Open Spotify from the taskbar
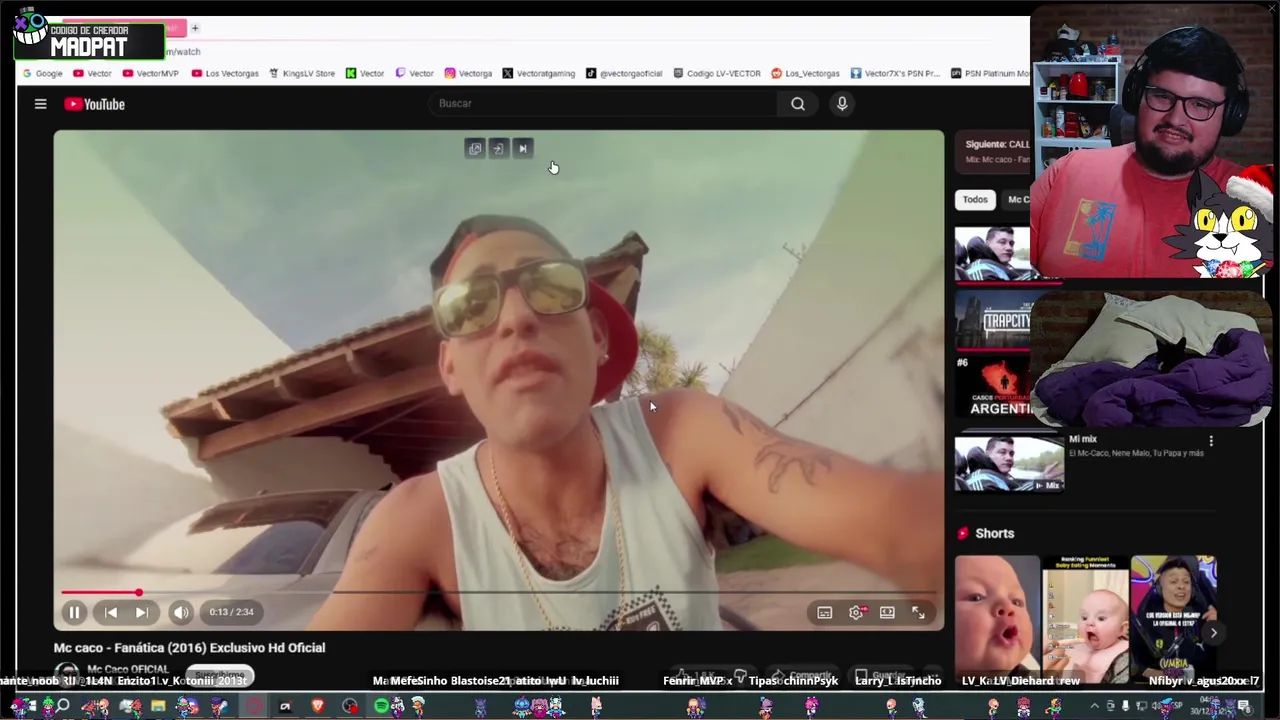 point(381,707)
